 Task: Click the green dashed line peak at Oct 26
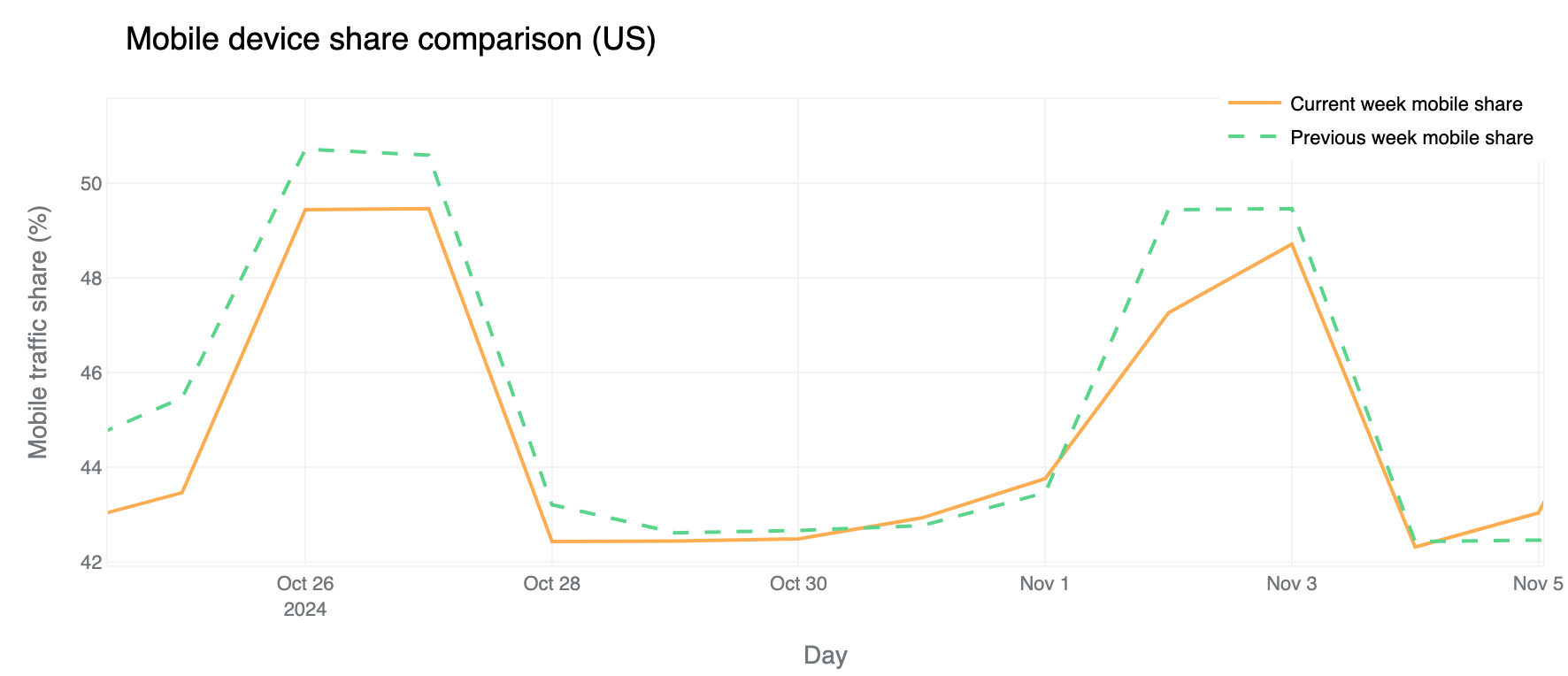pyautogui.click(x=305, y=150)
